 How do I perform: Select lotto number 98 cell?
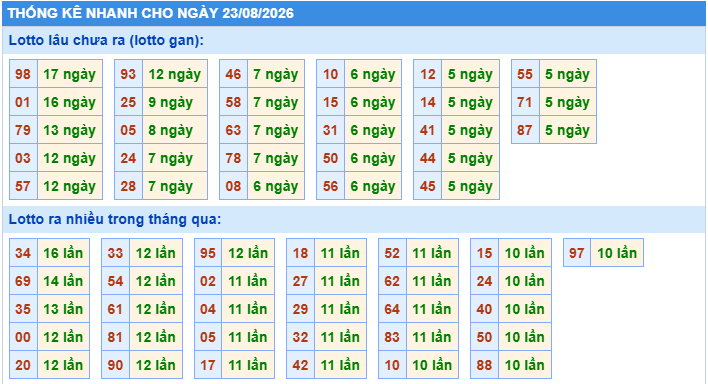coord(23,74)
